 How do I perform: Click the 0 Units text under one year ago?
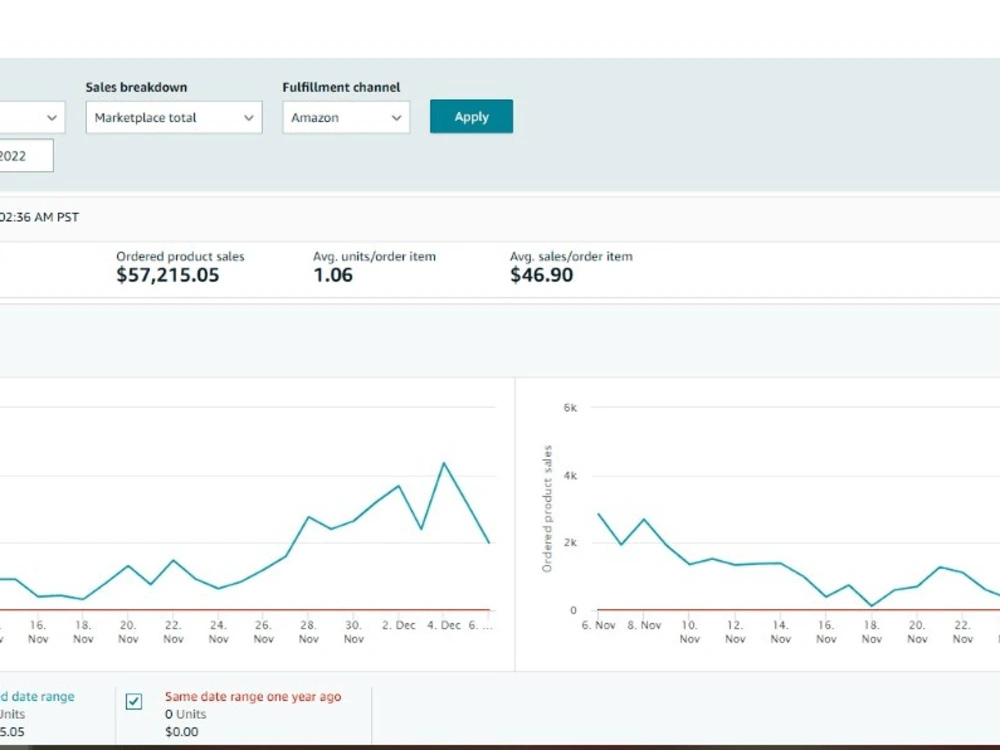pos(185,714)
